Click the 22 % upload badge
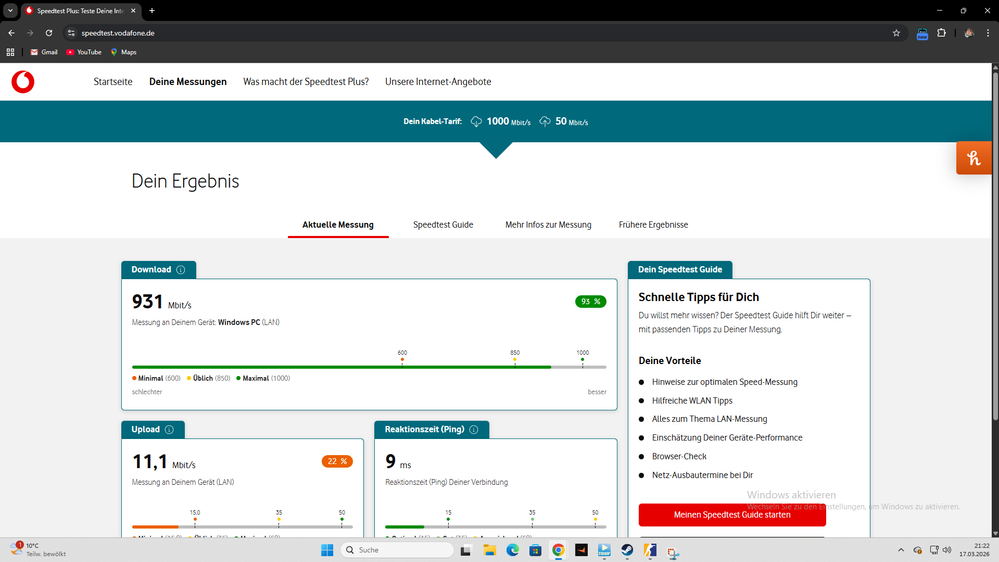 337,461
